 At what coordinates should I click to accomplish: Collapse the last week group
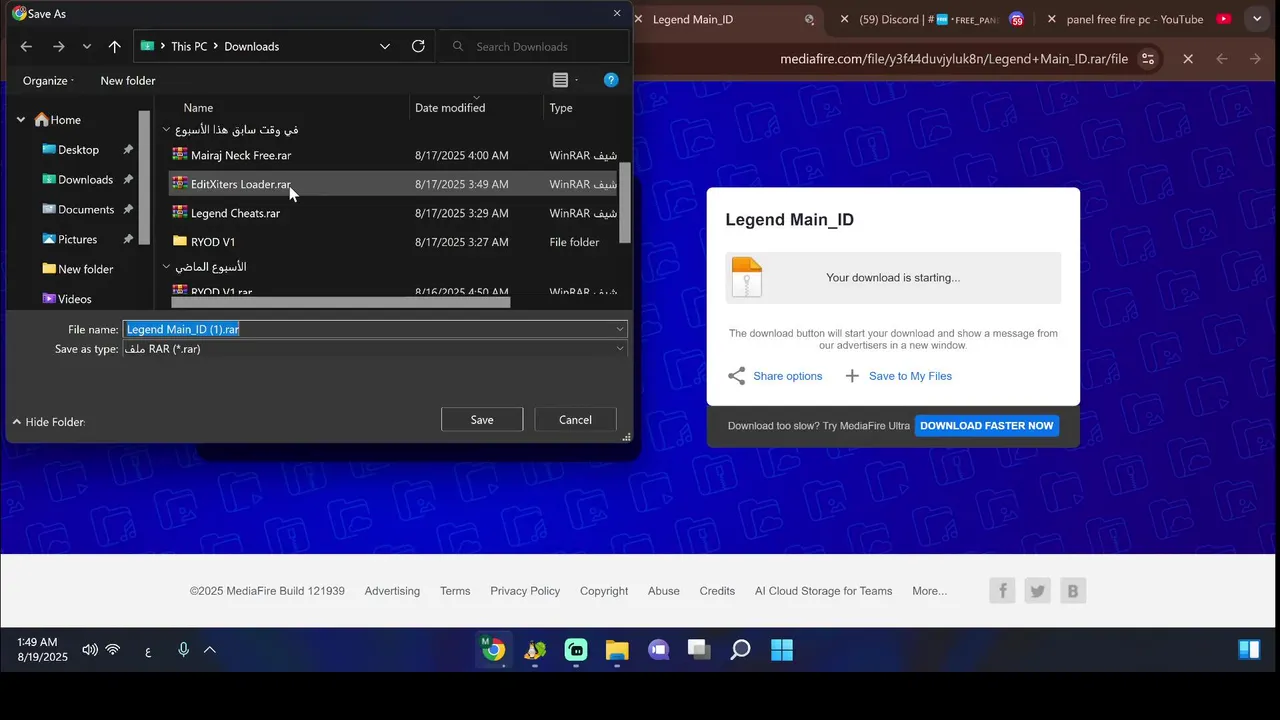(167, 267)
